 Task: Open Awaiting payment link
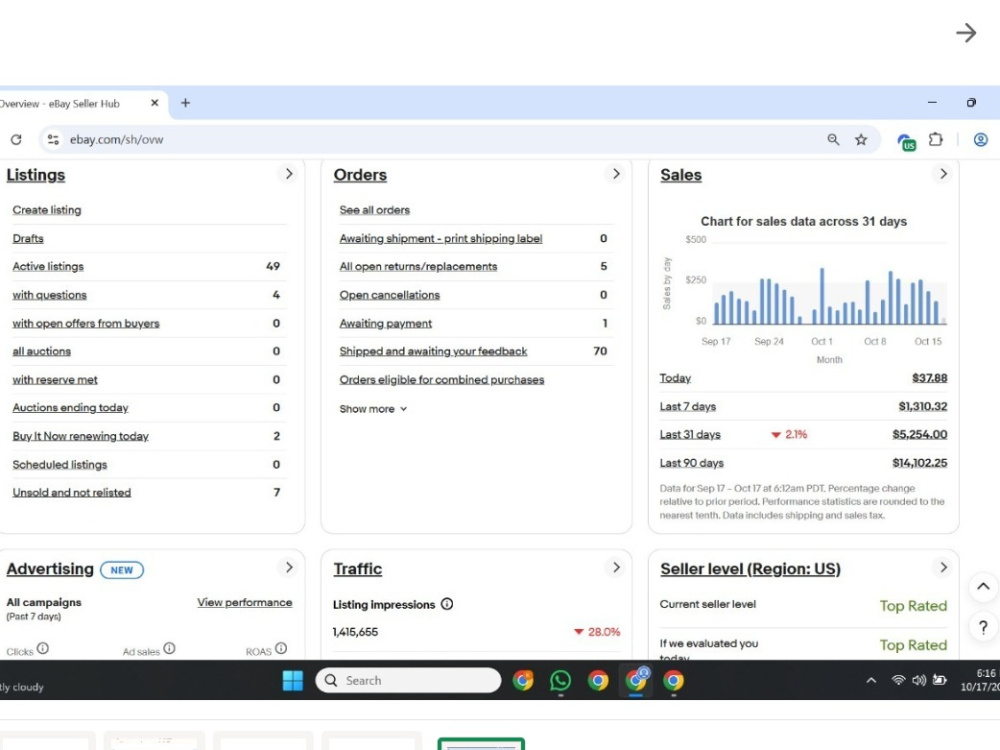pyautogui.click(x=385, y=323)
